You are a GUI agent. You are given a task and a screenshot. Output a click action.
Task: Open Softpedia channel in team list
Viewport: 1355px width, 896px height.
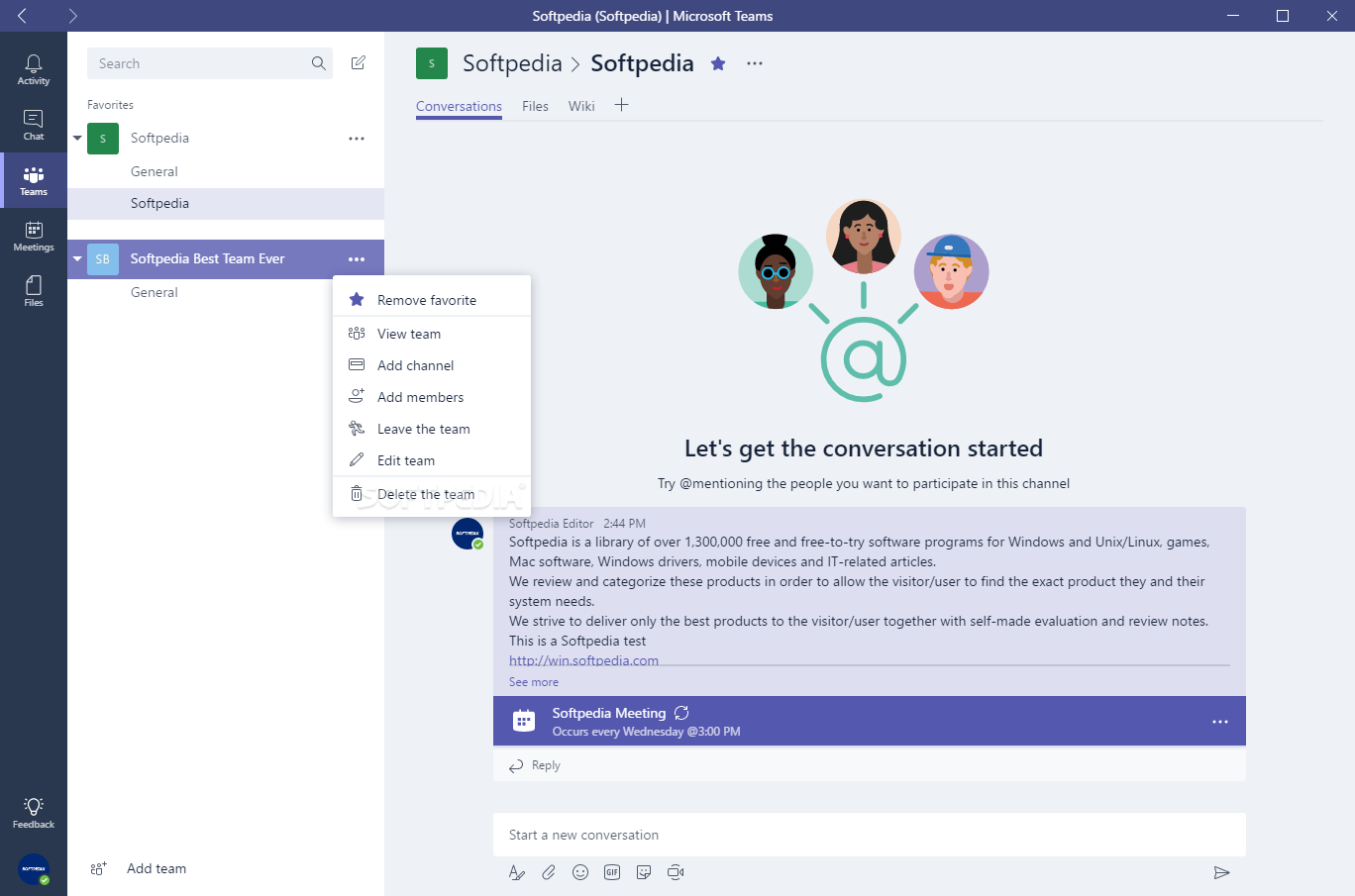(x=226, y=203)
